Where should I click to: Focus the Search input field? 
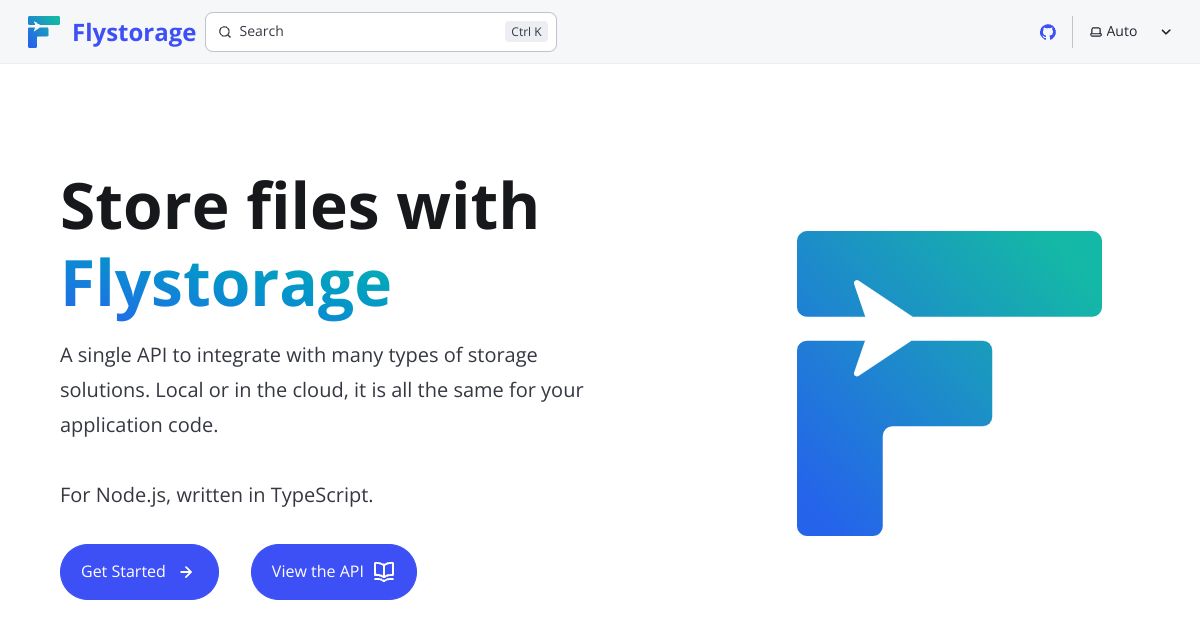(x=381, y=32)
